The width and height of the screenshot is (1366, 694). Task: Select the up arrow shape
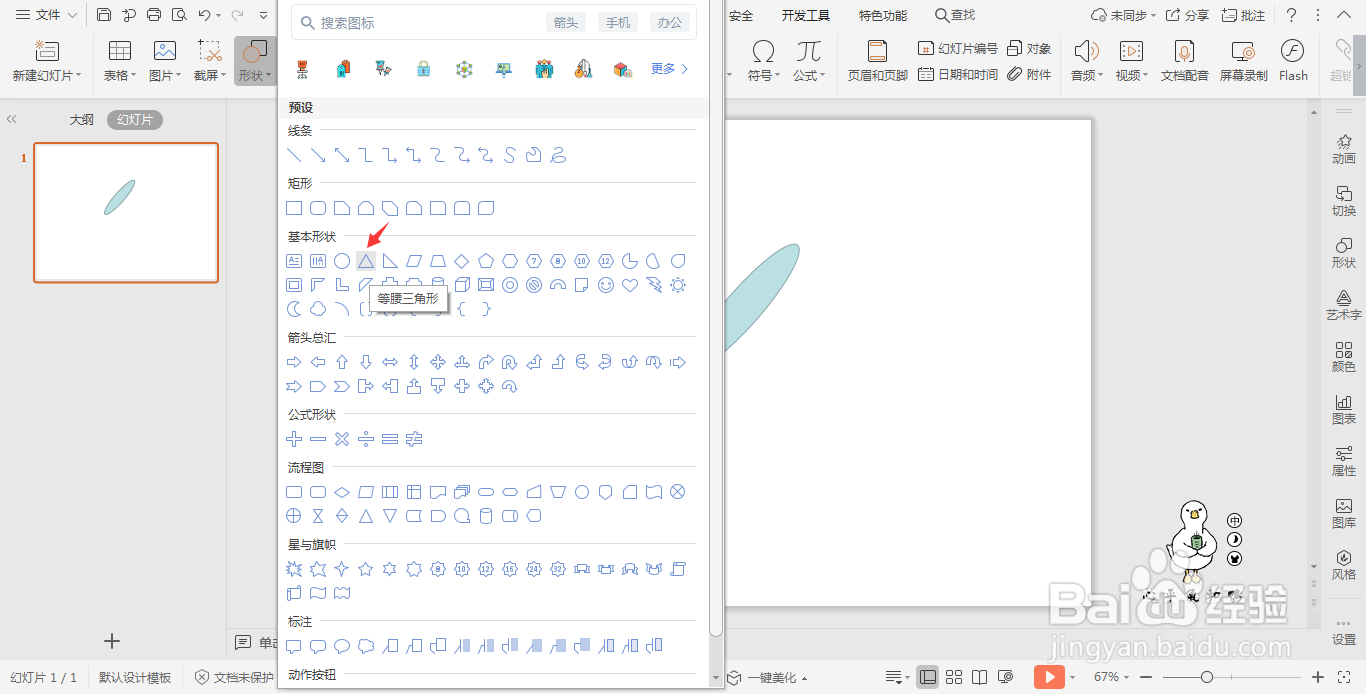pyautogui.click(x=342, y=362)
